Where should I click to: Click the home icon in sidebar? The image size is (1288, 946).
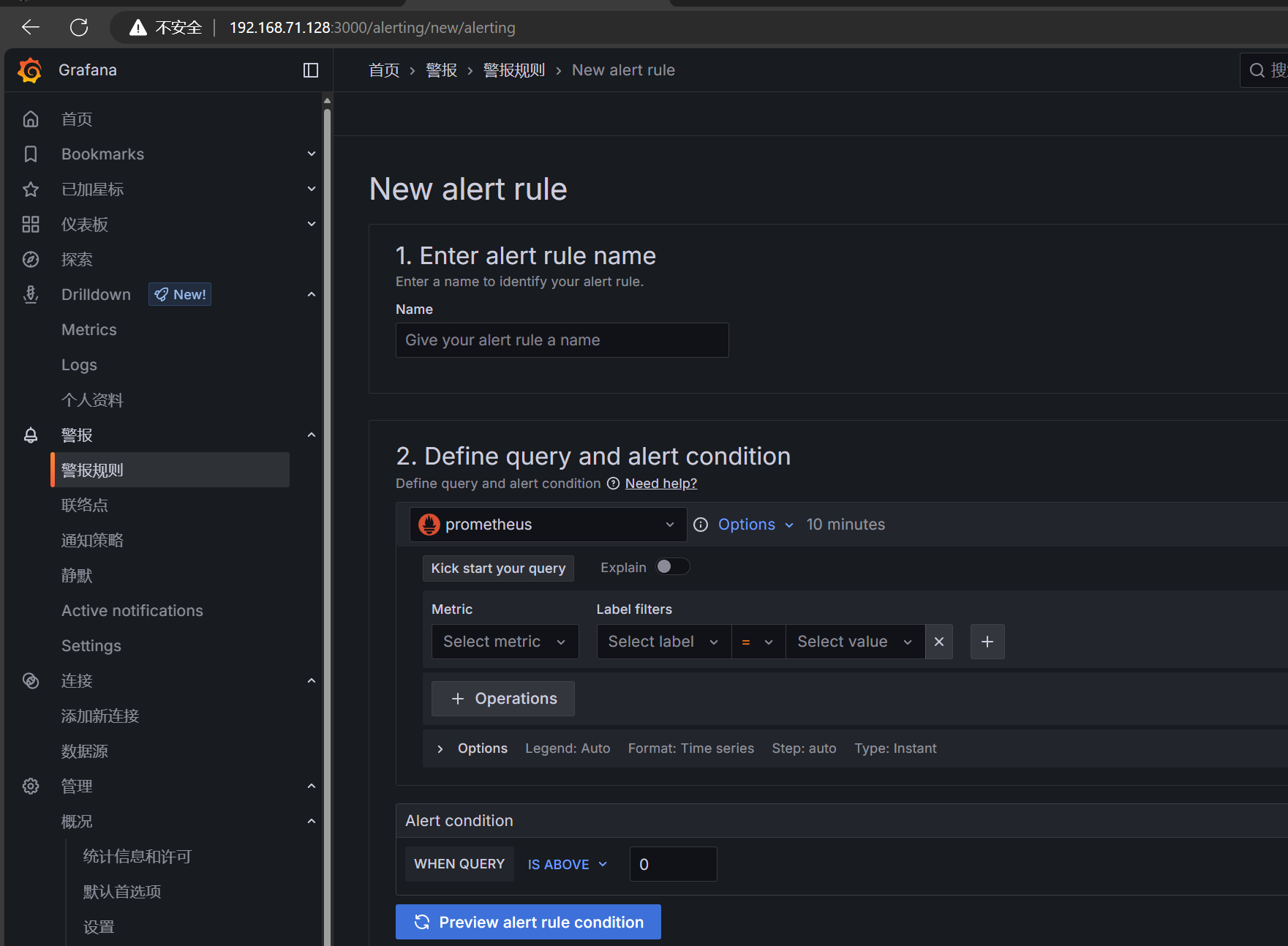tap(31, 119)
